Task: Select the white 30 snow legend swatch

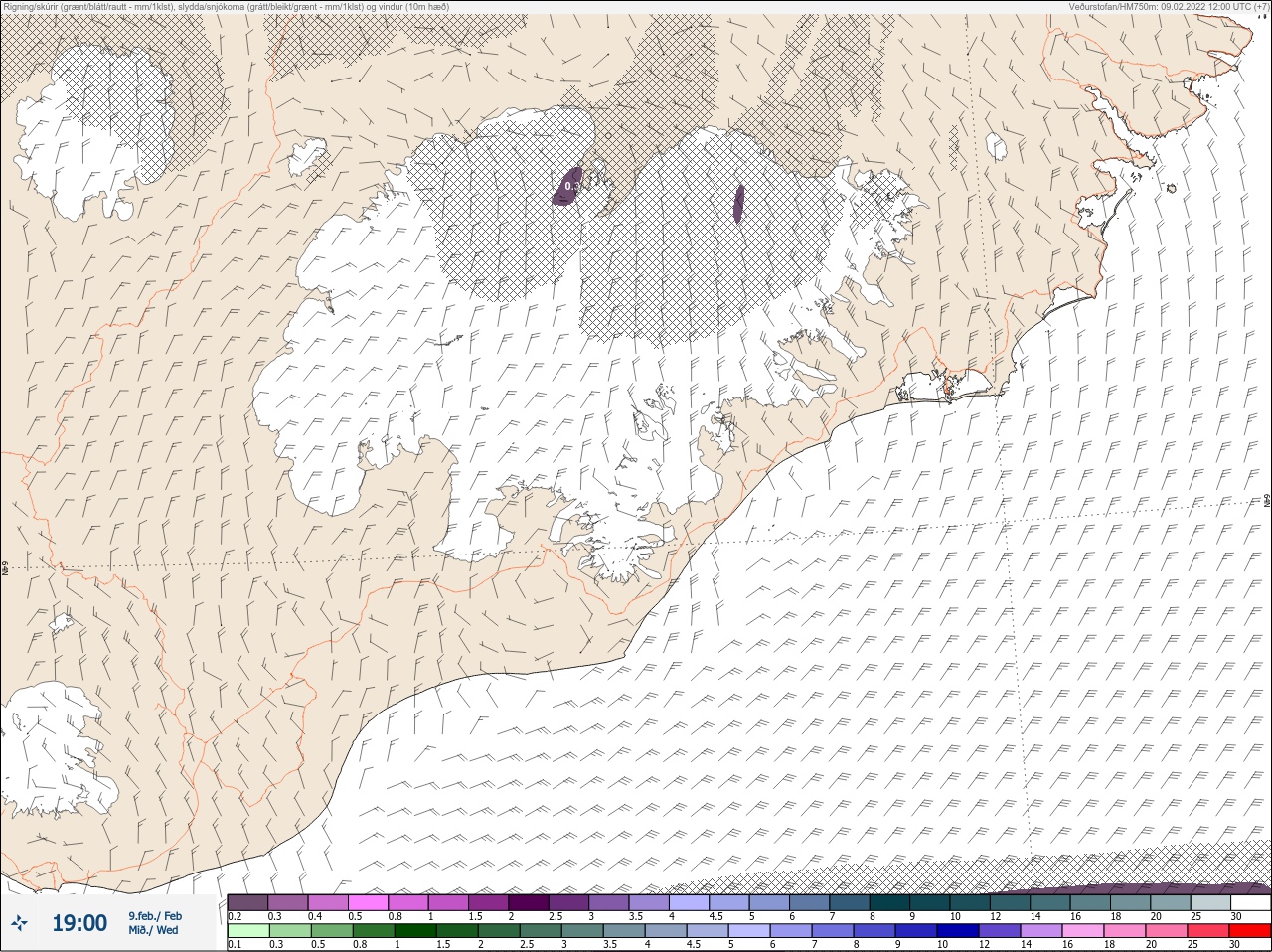Action: tap(1250, 902)
